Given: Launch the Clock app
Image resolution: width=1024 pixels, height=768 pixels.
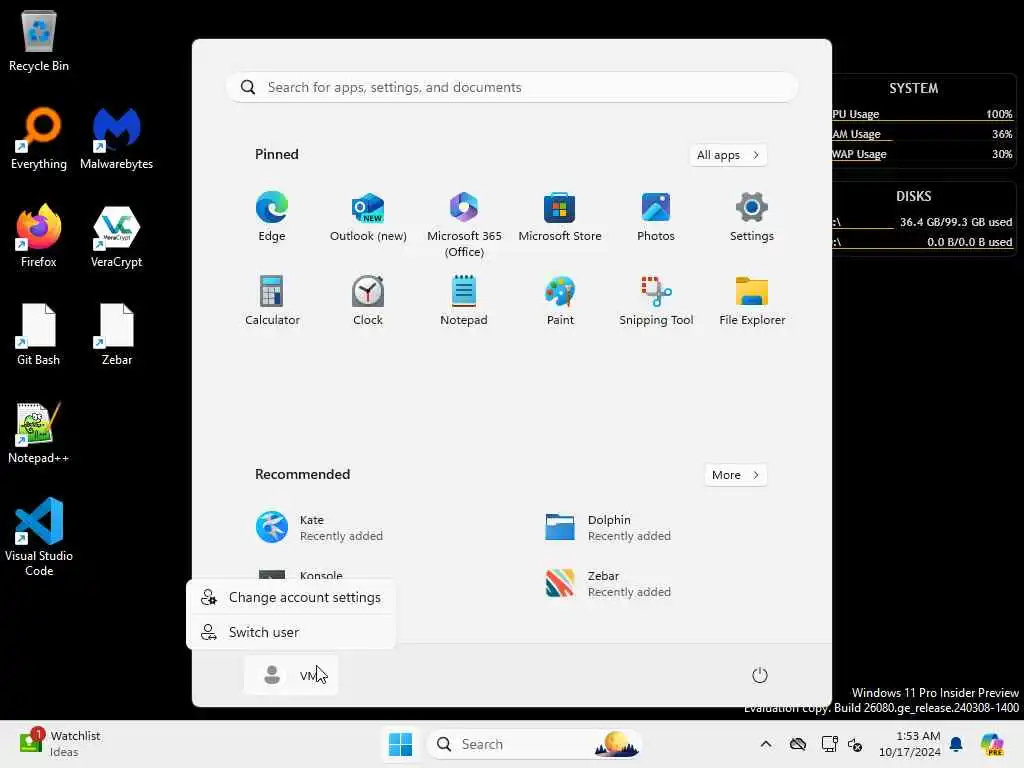Looking at the screenshot, I should pyautogui.click(x=368, y=300).
